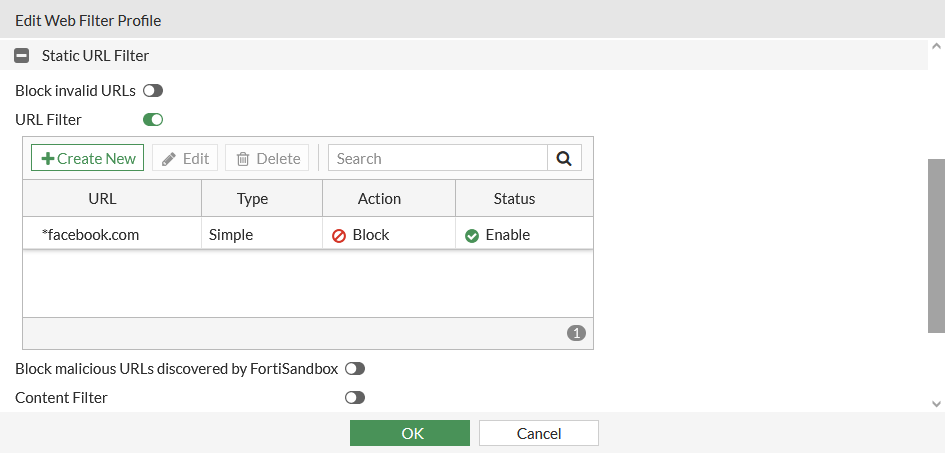
Task: Click the green Enable status checkmark
Action: click(x=472, y=235)
